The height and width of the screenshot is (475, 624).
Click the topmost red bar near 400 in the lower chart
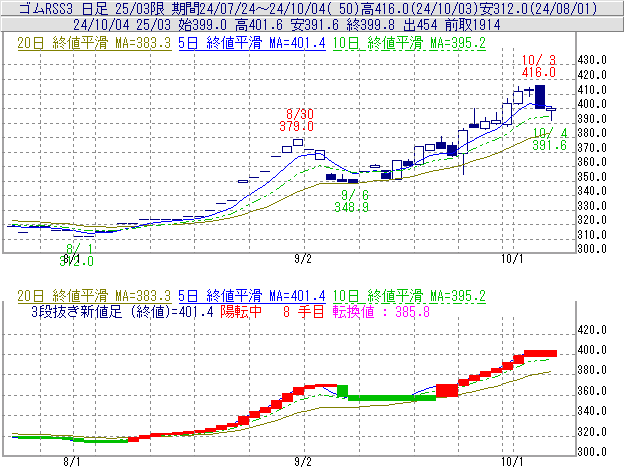(540, 353)
